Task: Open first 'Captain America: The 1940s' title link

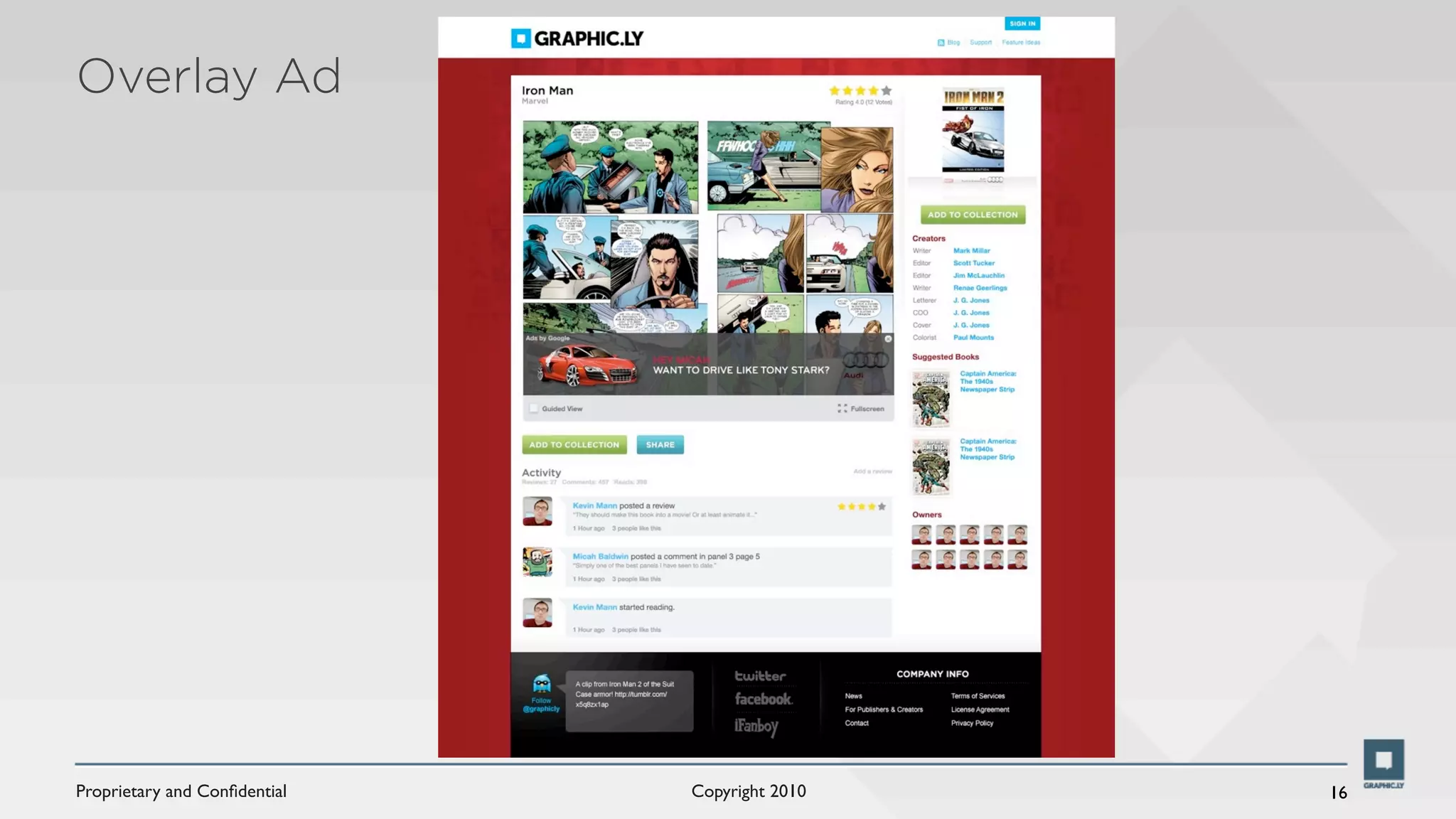Action: pyautogui.click(x=987, y=382)
